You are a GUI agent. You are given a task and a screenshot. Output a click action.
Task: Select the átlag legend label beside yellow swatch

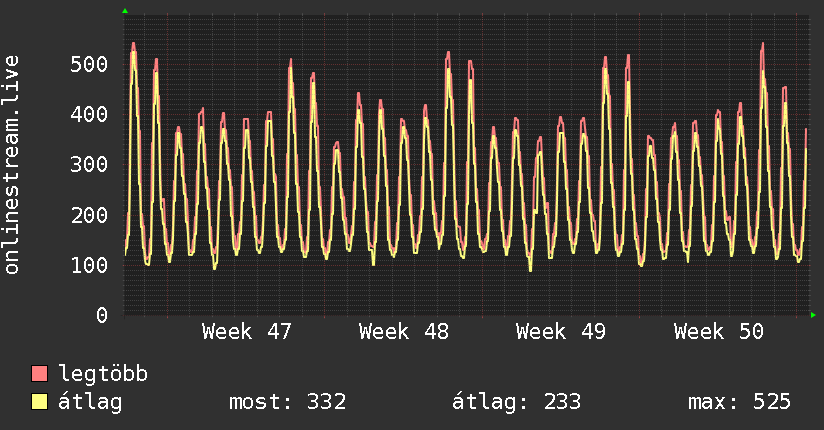click(90, 402)
